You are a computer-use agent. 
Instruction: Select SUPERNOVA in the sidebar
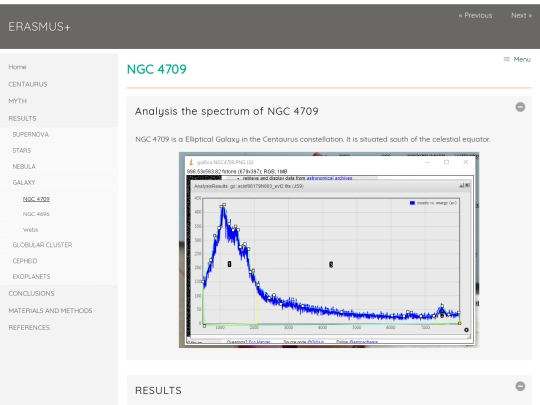click(x=31, y=134)
